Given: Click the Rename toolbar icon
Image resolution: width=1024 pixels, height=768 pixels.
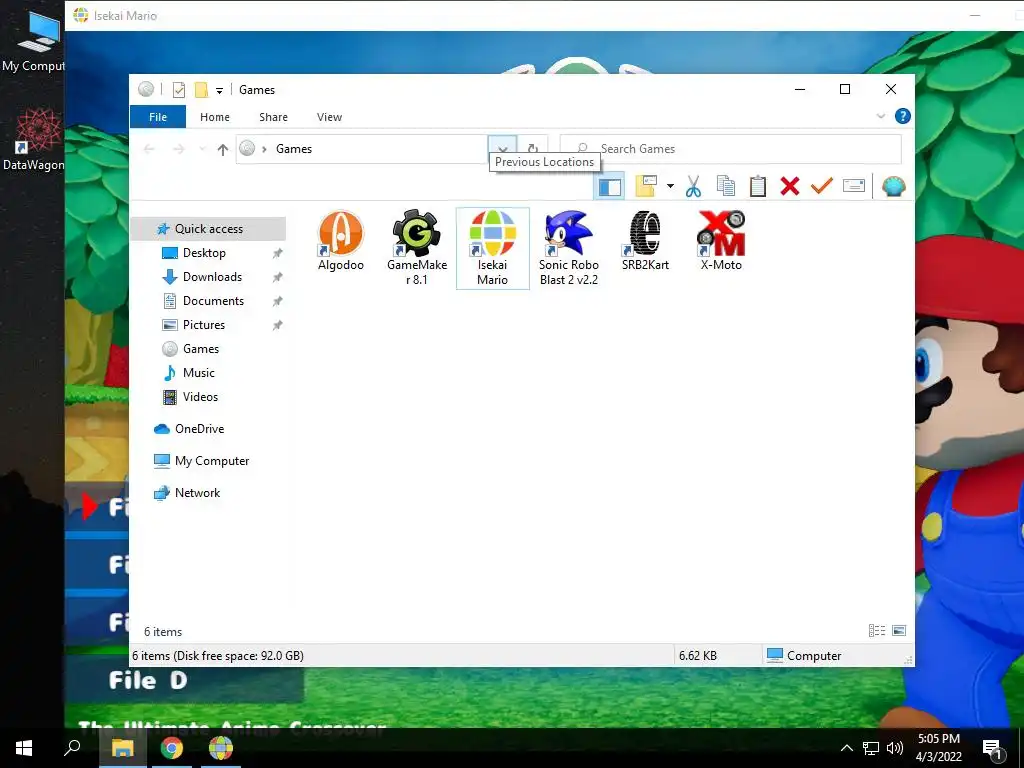Looking at the screenshot, I should (854, 187).
